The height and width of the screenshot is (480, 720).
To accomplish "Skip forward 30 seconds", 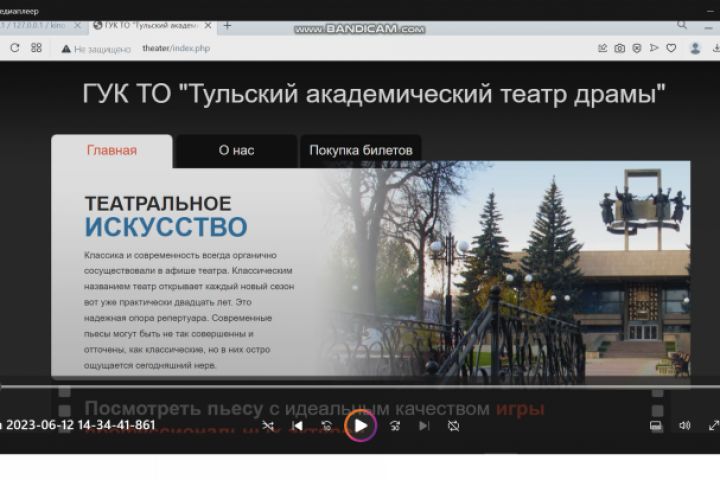I will [395, 426].
